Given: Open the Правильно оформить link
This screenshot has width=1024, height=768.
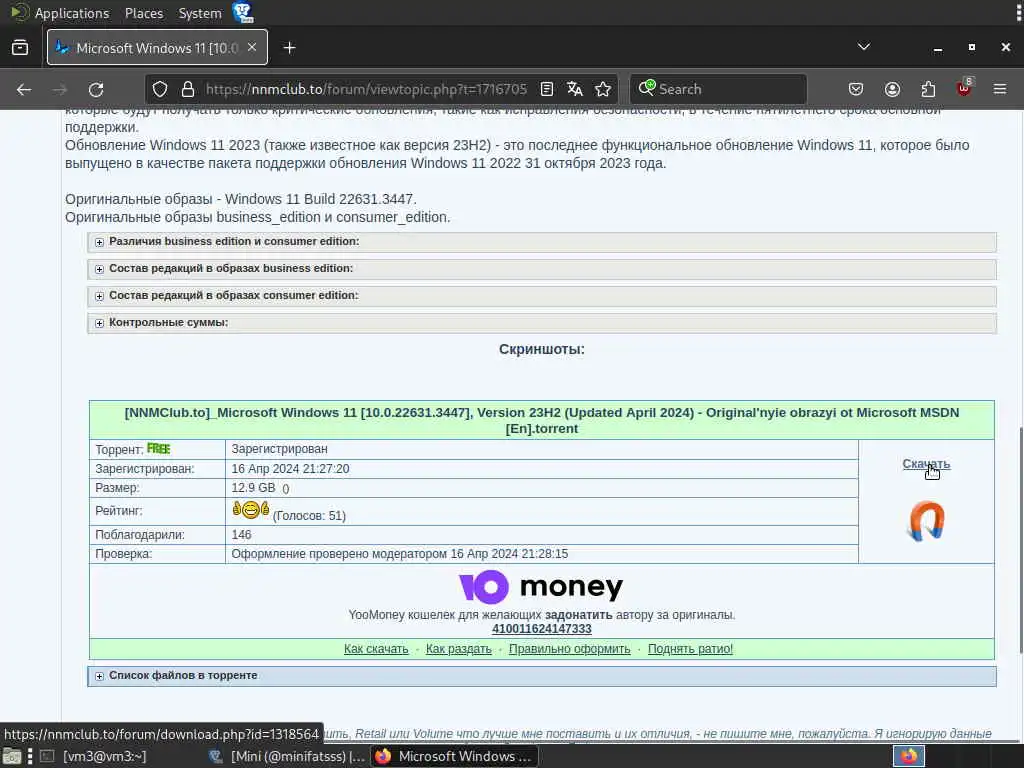Looking at the screenshot, I should click(x=569, y=648).
